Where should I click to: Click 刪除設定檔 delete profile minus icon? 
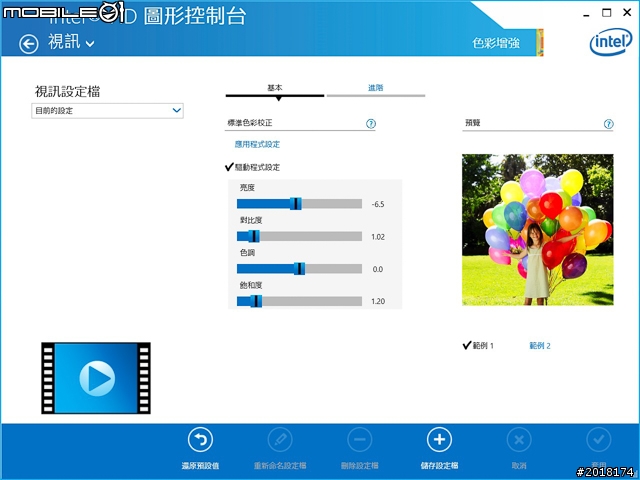coord(360,440)
